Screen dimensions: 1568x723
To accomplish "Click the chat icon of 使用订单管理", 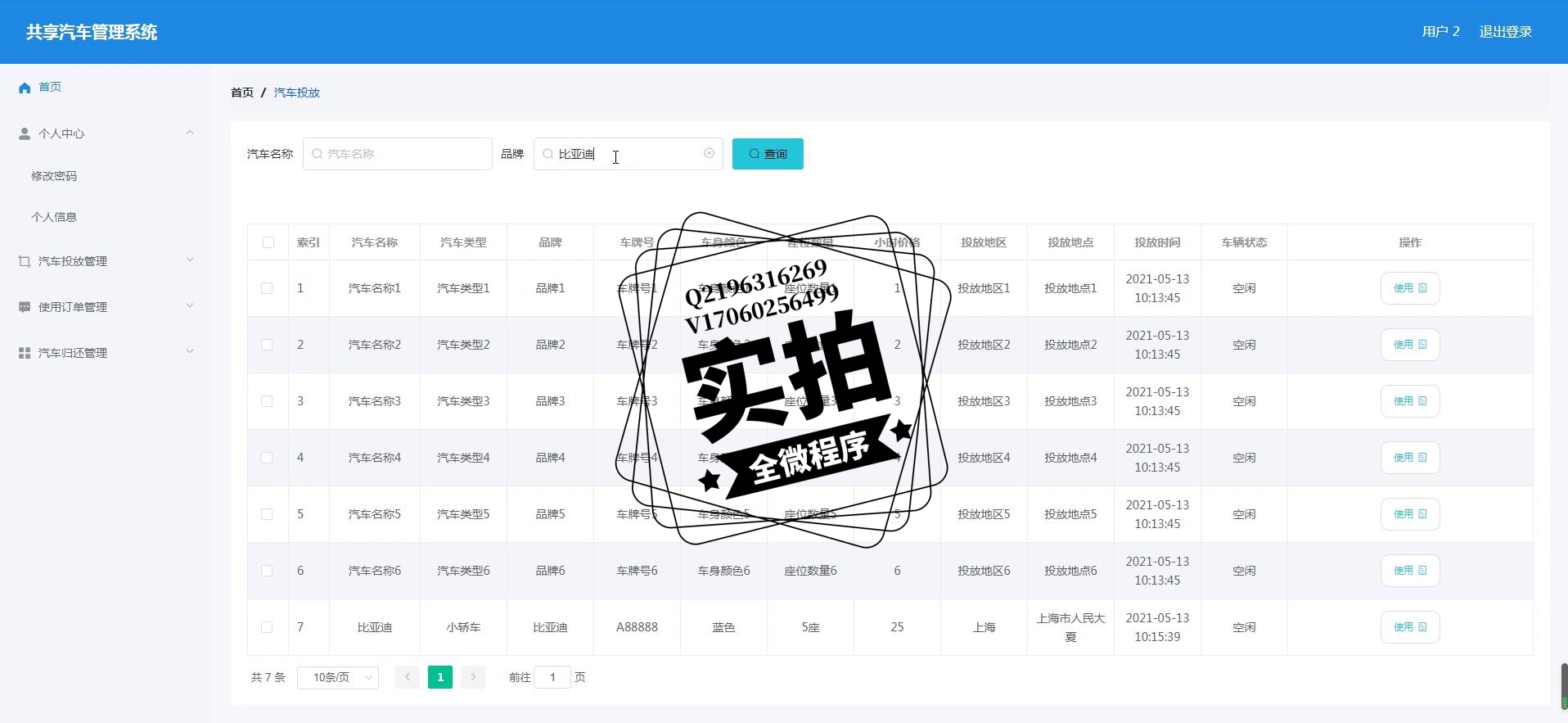I will [x=25, y=307].
